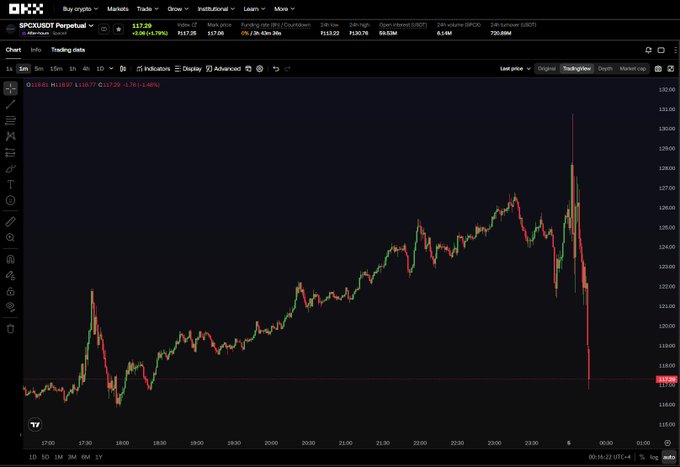Open the emoji icons tool

coord(10,200)
